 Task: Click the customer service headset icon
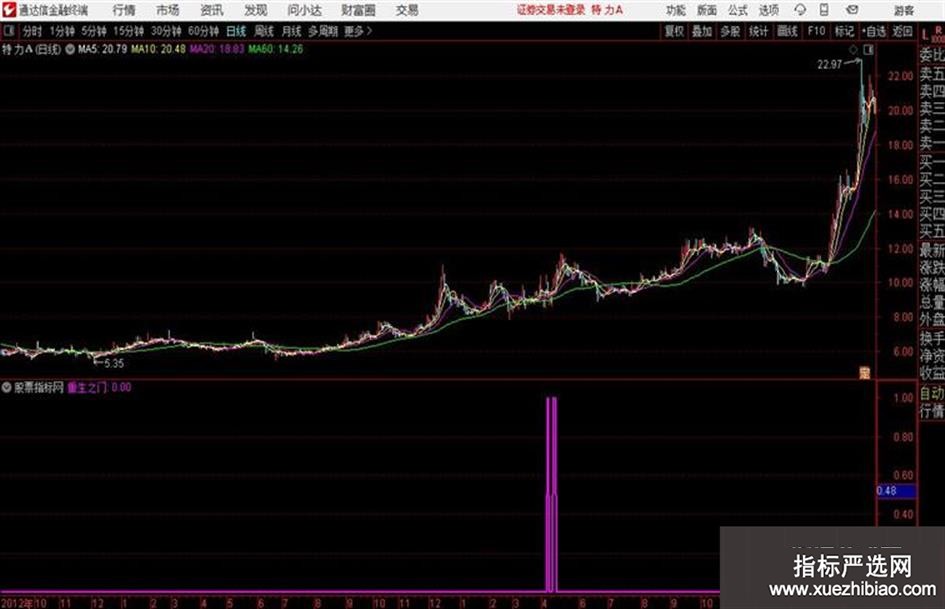click(x=800, y=10)
